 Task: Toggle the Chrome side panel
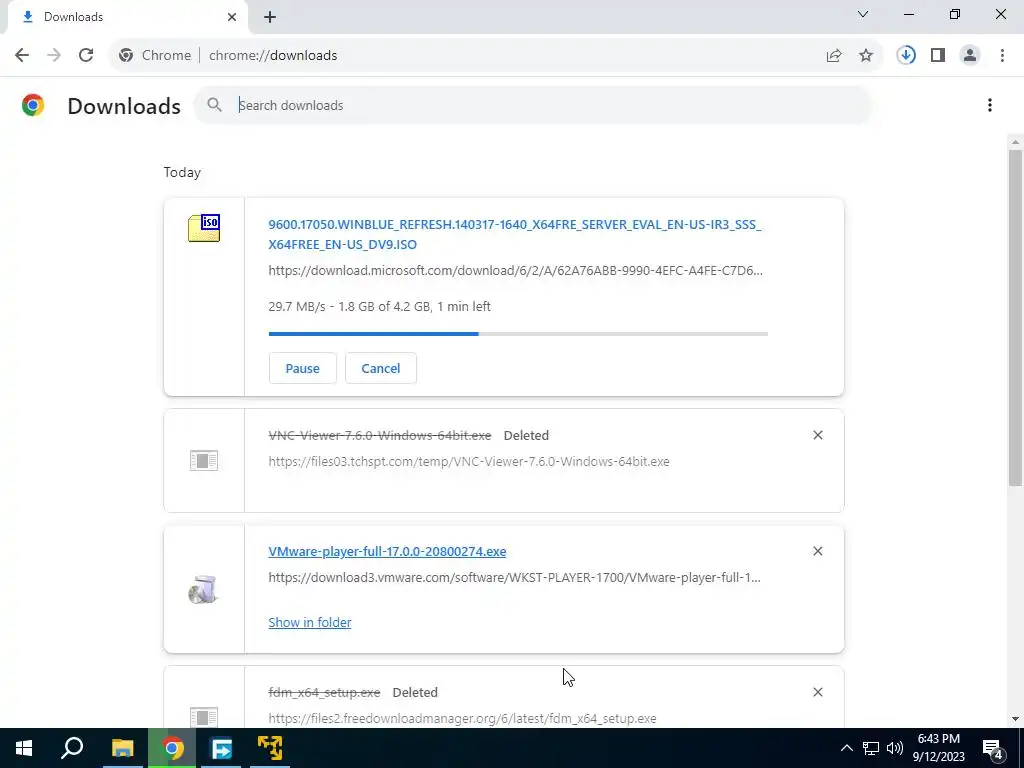938,56
